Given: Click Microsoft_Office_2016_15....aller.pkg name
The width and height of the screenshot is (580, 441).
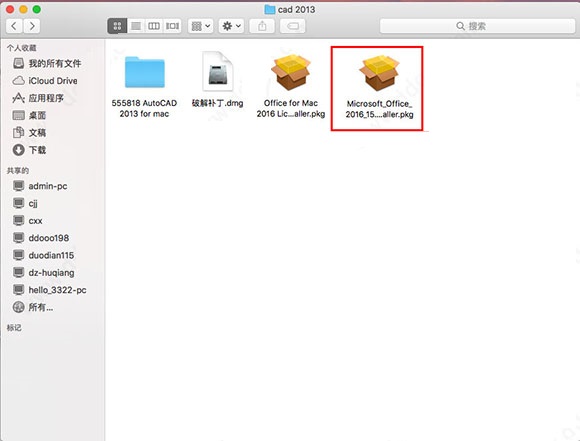Looking at the screenshot, I should [379, 109].
